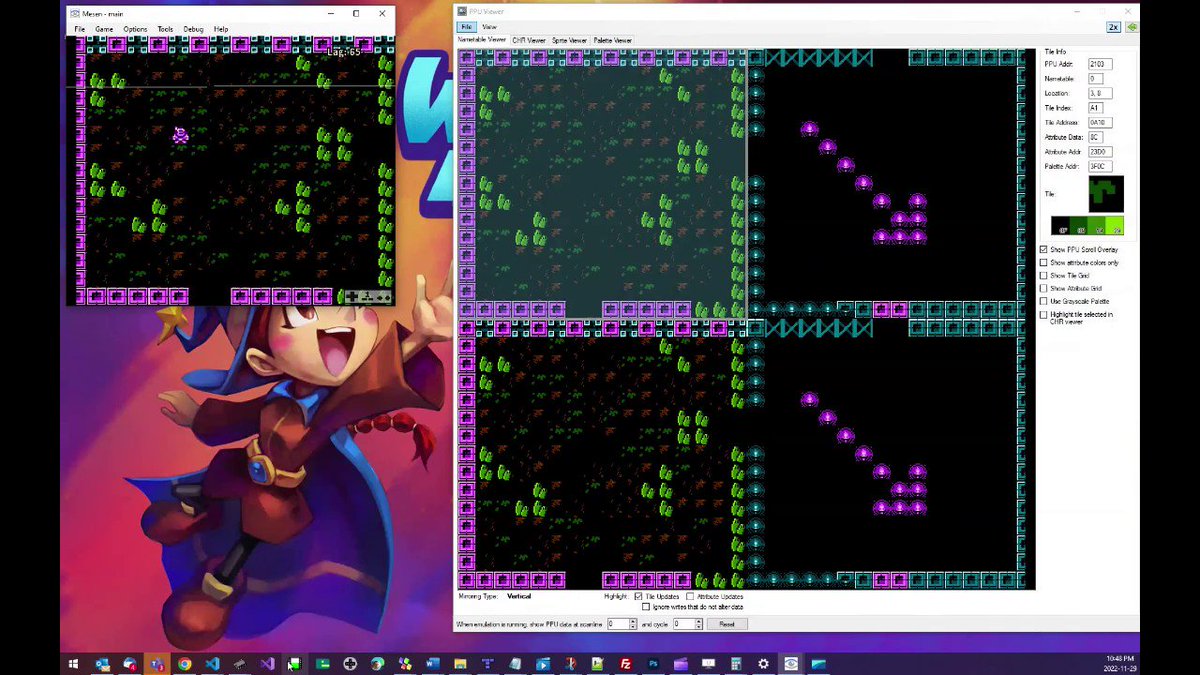The image size is (1200, 675).
Task: Open View menu in PPU Viewer
Action: click(x=489, y=27)
